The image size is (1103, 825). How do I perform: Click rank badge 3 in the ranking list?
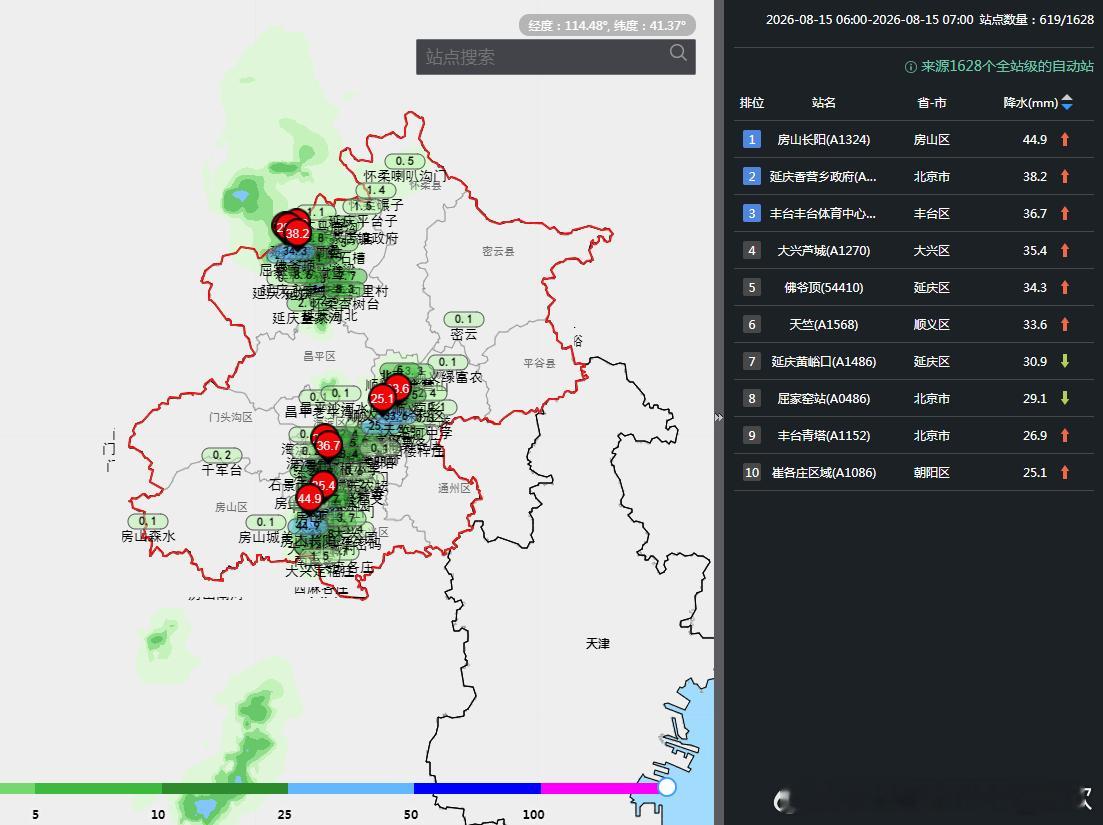(751, 213)
